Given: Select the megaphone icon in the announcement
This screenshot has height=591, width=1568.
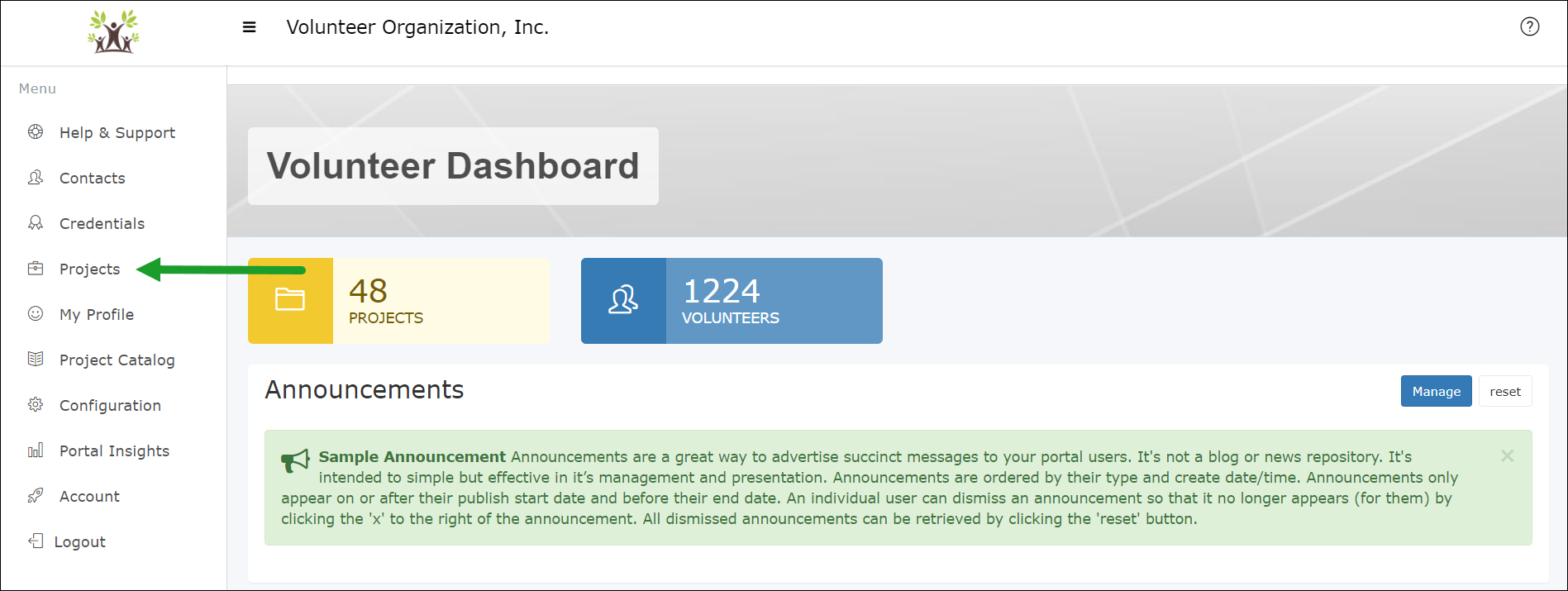Looking at the screenshot, I should click(x=294, y=460).
